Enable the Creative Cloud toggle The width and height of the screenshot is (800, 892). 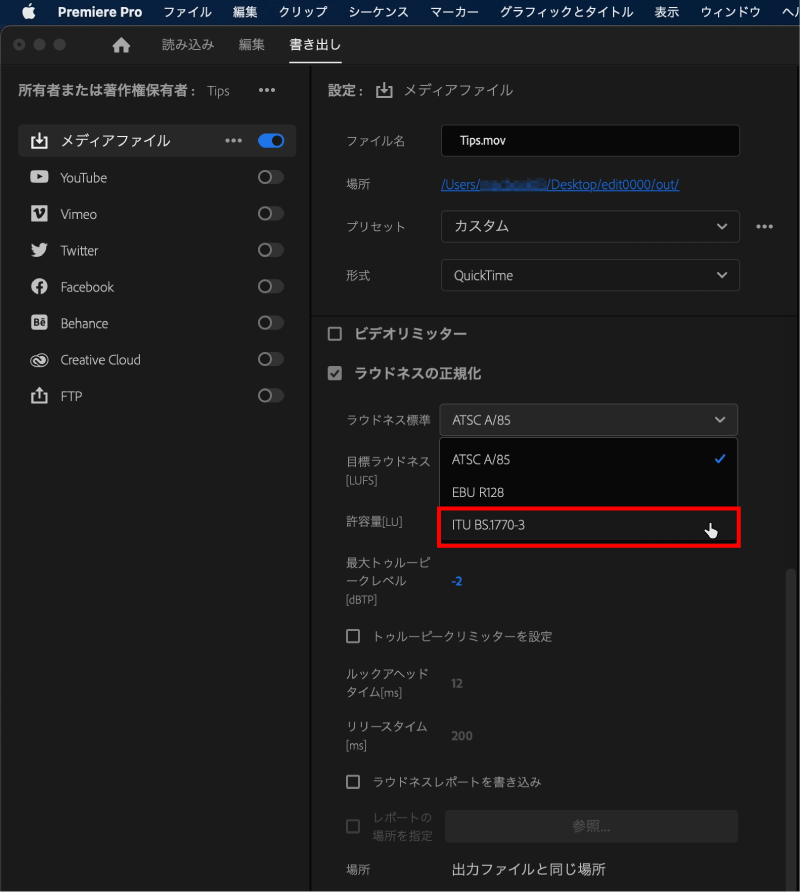click(271, 359)
